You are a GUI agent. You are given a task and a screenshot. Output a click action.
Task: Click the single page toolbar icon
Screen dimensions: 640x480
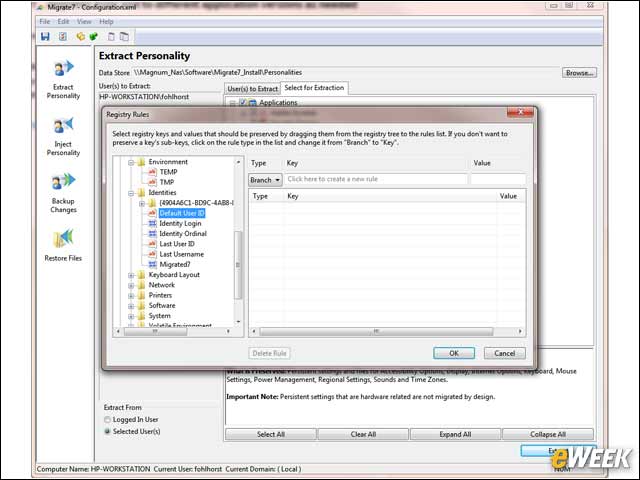point(111,36)
